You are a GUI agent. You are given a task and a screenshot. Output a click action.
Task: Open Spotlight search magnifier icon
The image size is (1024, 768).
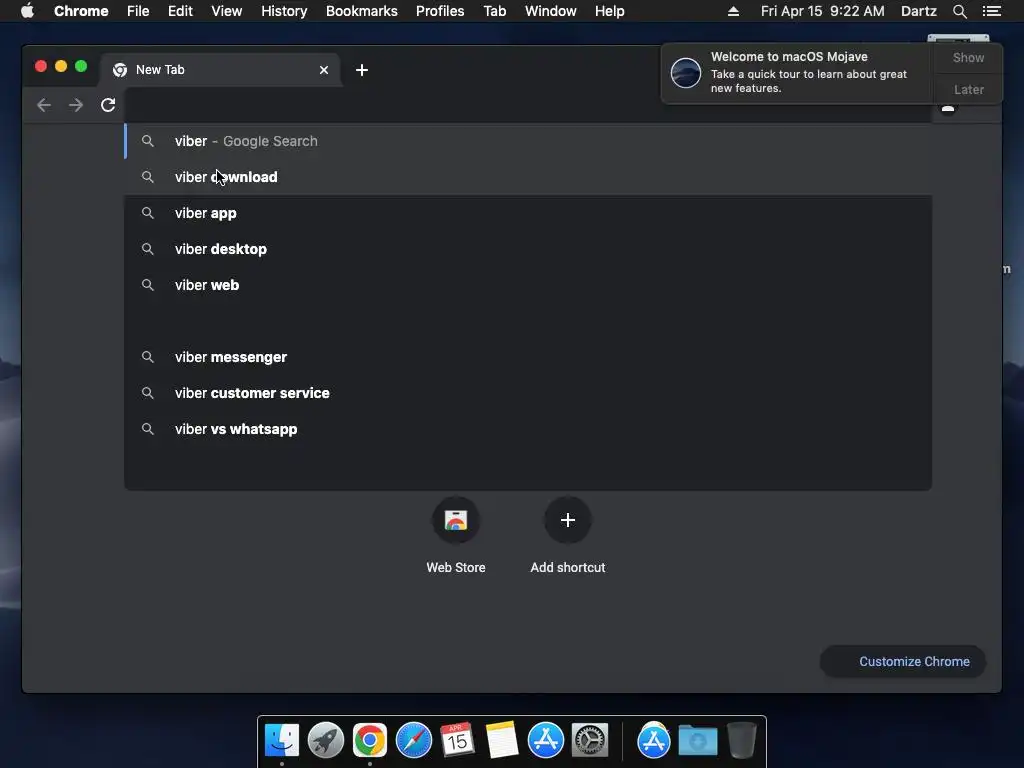click(959, 11)
